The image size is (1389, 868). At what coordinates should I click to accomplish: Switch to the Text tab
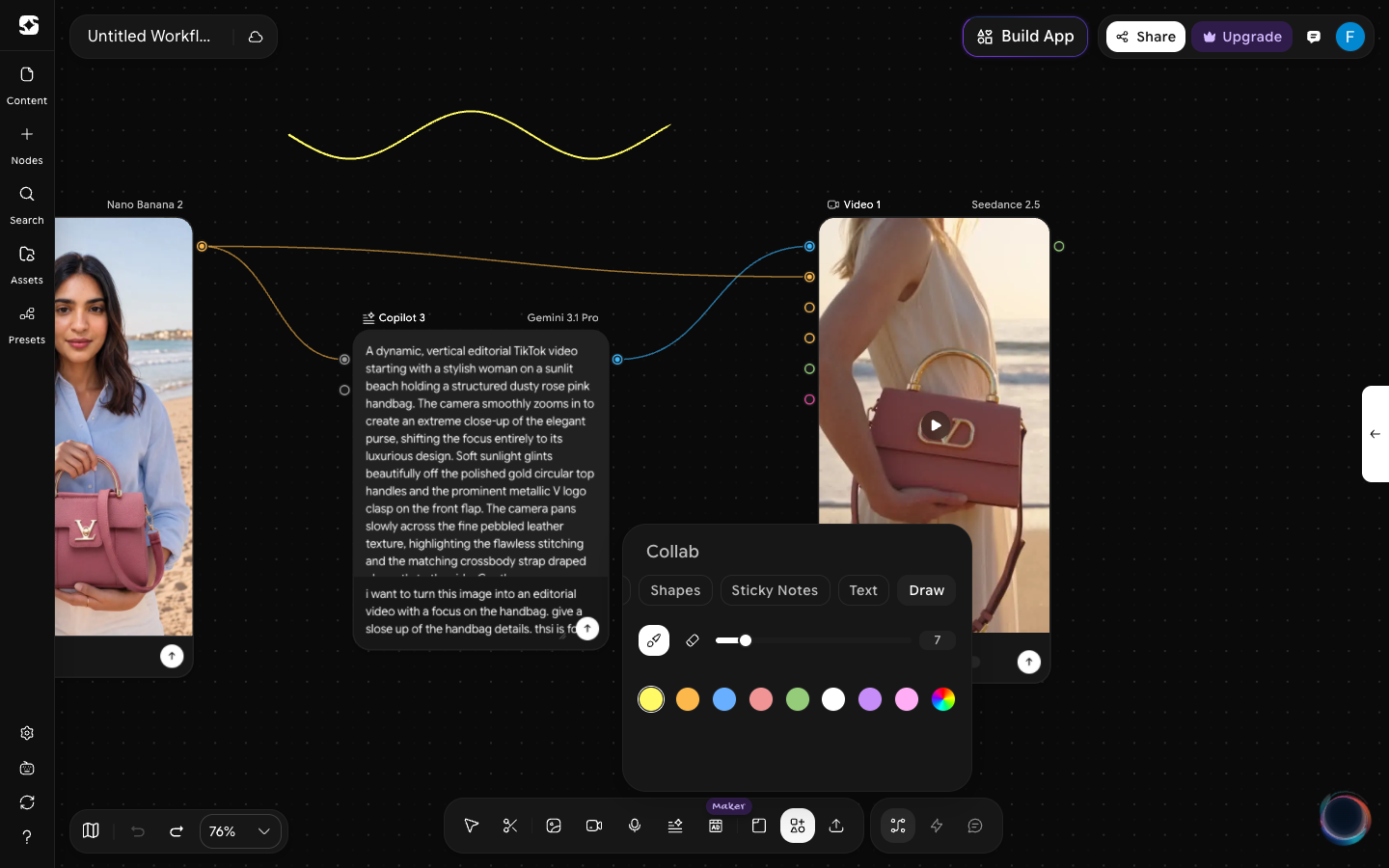[x=863, y=590]
